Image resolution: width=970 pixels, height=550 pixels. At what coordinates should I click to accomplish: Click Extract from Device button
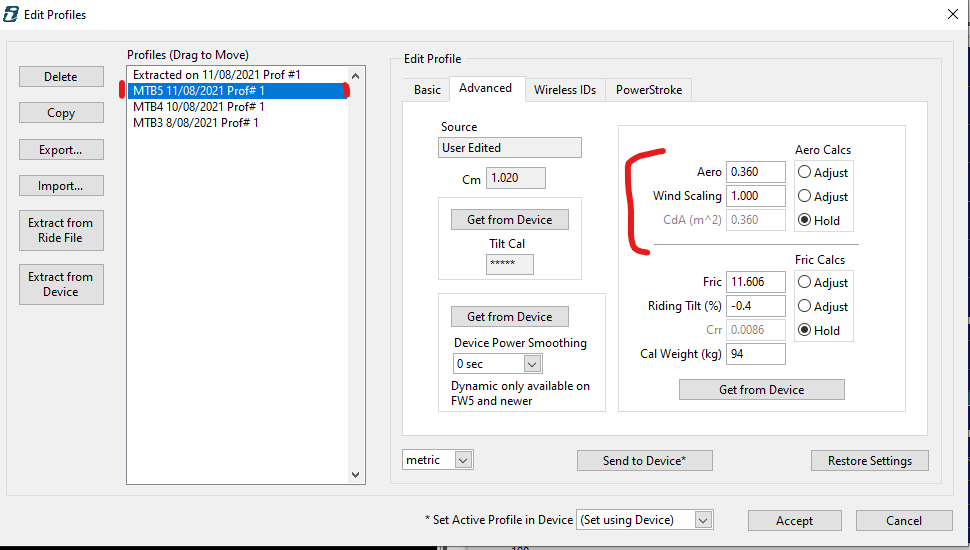61,285
